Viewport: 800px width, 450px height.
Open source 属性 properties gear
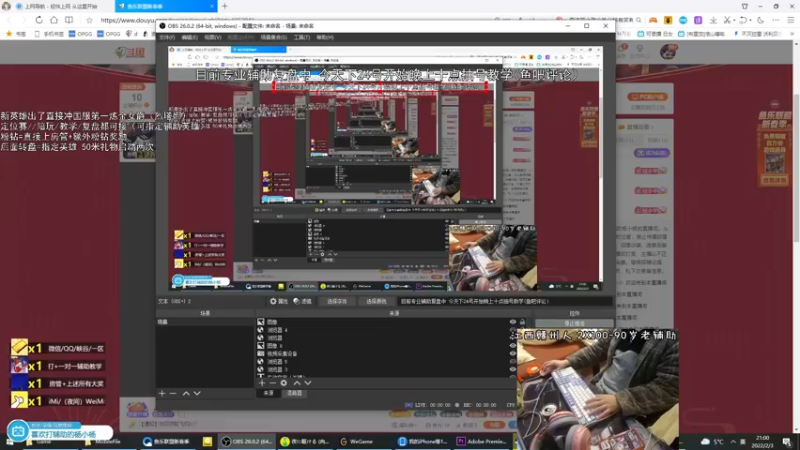(x=279, y=302)
